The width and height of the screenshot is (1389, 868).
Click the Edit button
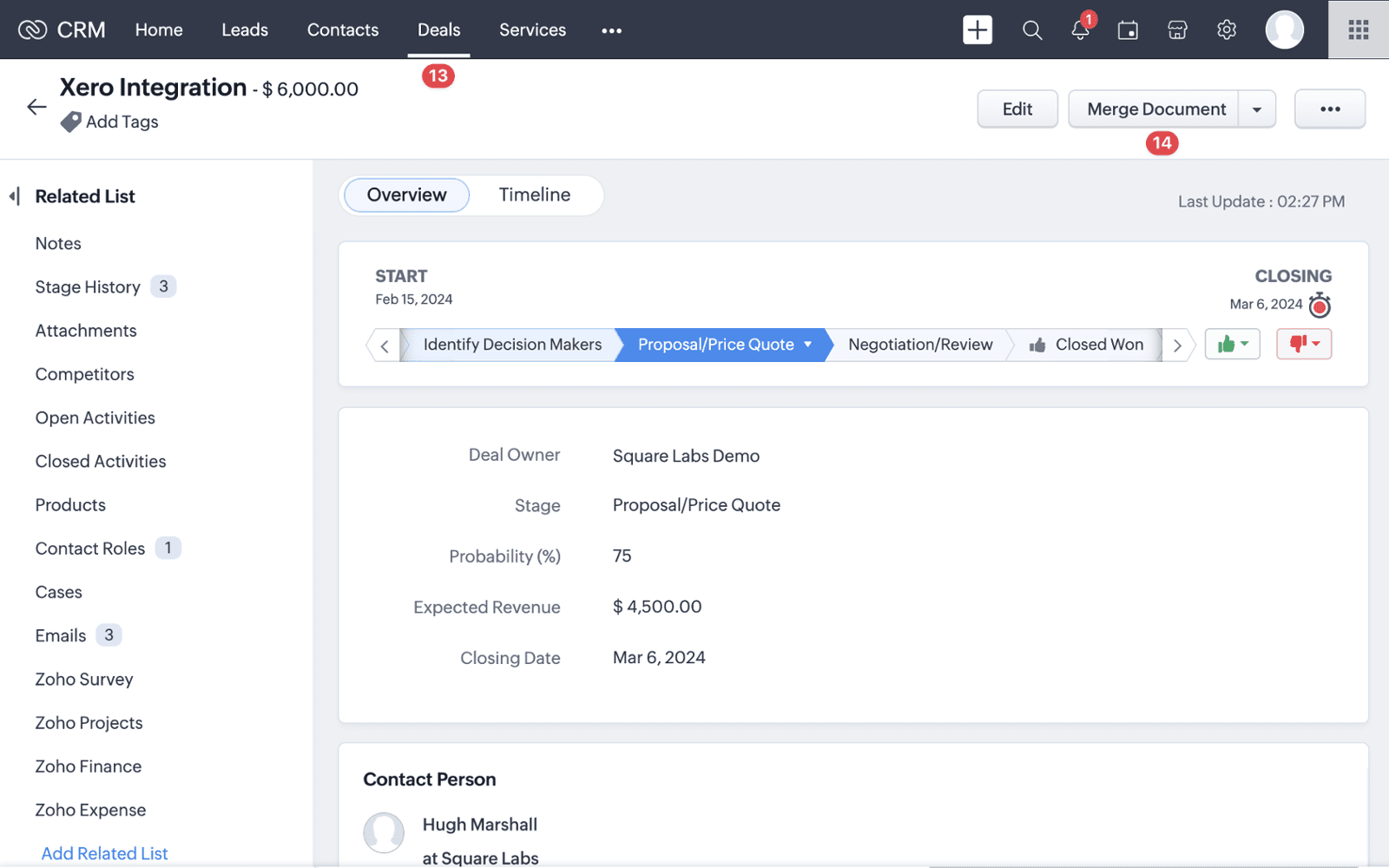(x=1017, y=109)
